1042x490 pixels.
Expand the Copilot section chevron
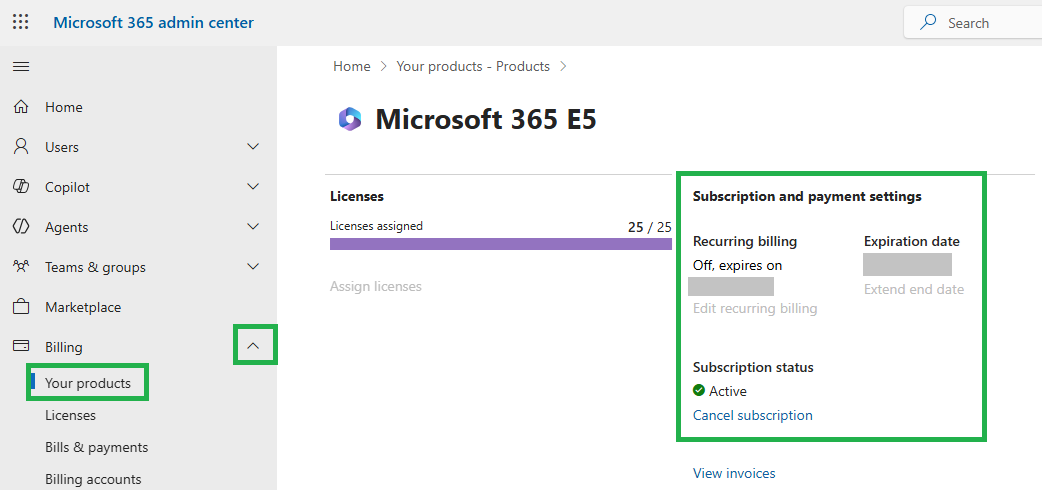tap(253, 187)
